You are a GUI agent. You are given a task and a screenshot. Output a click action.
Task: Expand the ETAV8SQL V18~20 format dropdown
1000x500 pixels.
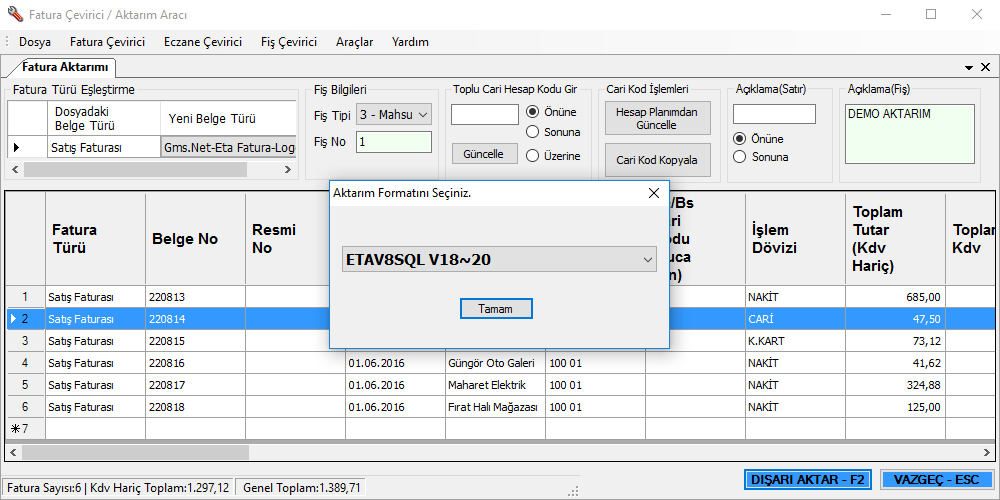click(x=648, y=260)
